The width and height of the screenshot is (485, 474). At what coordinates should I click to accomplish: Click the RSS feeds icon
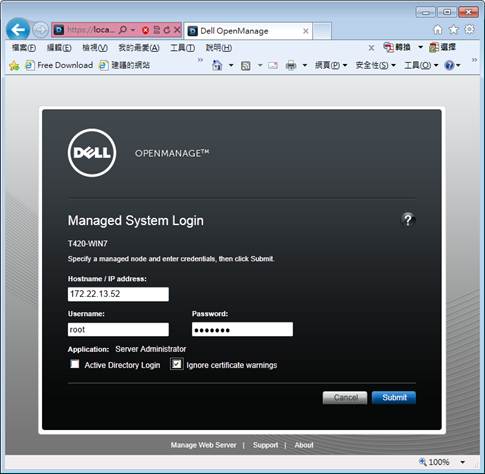pyautogui.click(x=246, y=66)
